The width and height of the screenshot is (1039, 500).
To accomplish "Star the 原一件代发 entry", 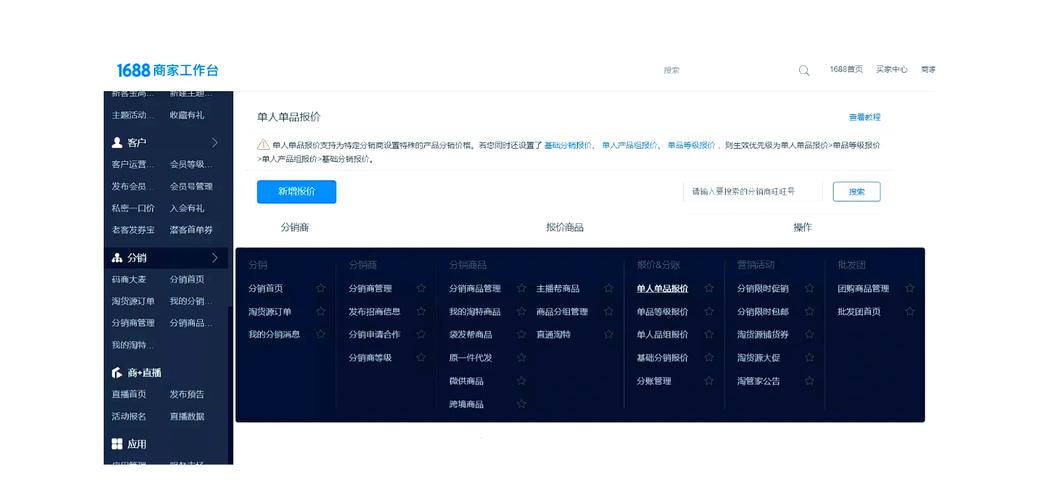I will (521, 358).
